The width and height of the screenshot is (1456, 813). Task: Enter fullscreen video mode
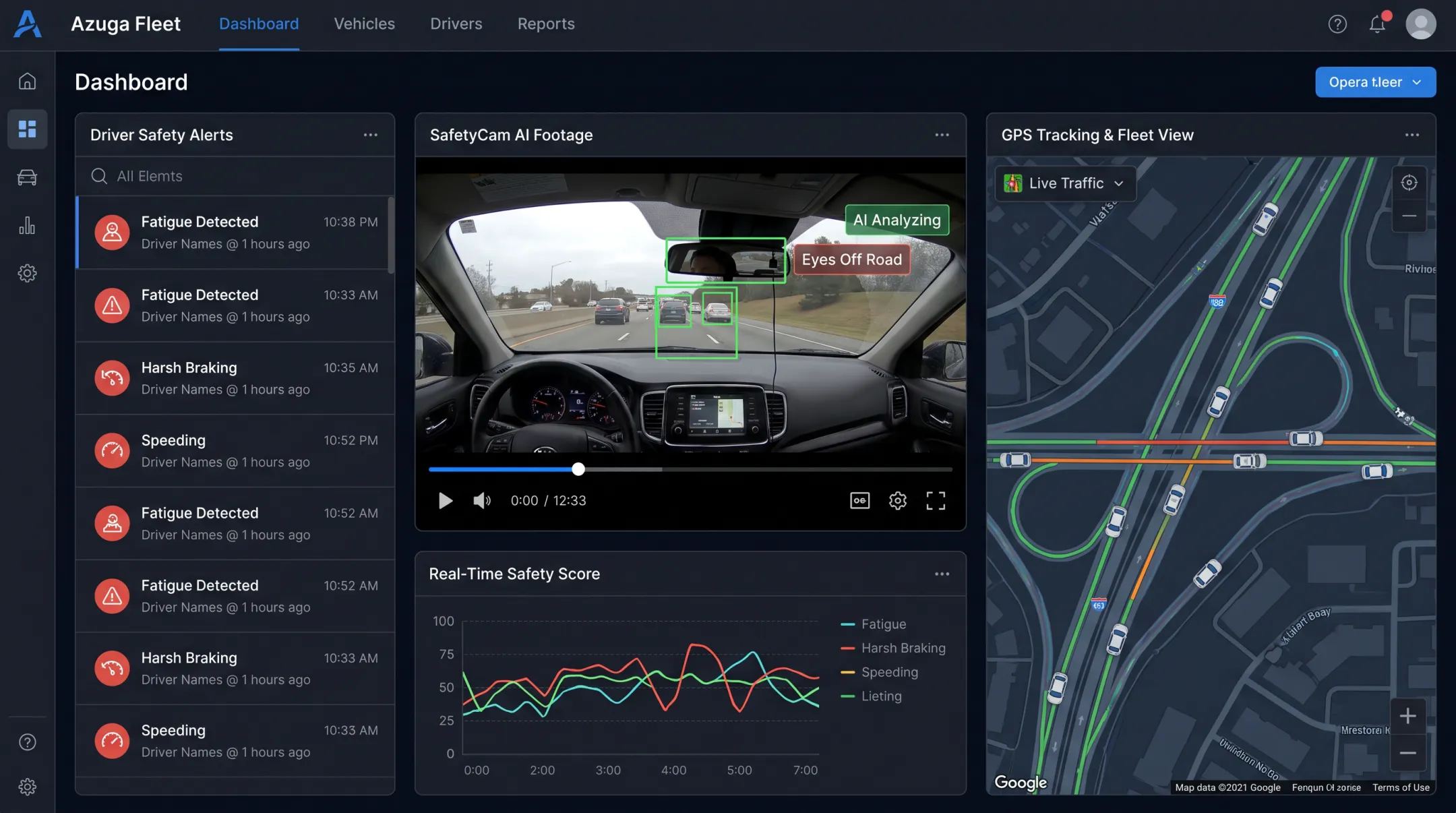click(x=936, y=500)
